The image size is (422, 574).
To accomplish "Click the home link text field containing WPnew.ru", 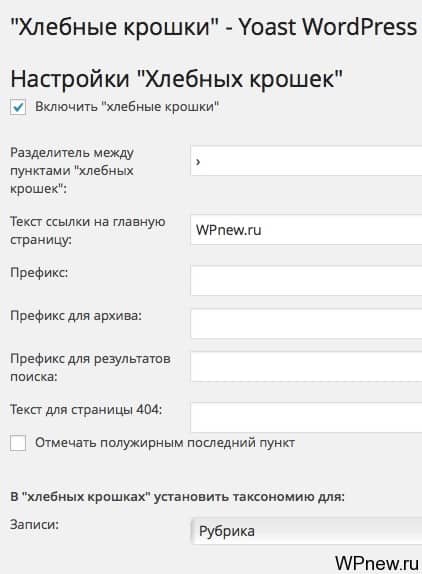I will pos(306,230).
